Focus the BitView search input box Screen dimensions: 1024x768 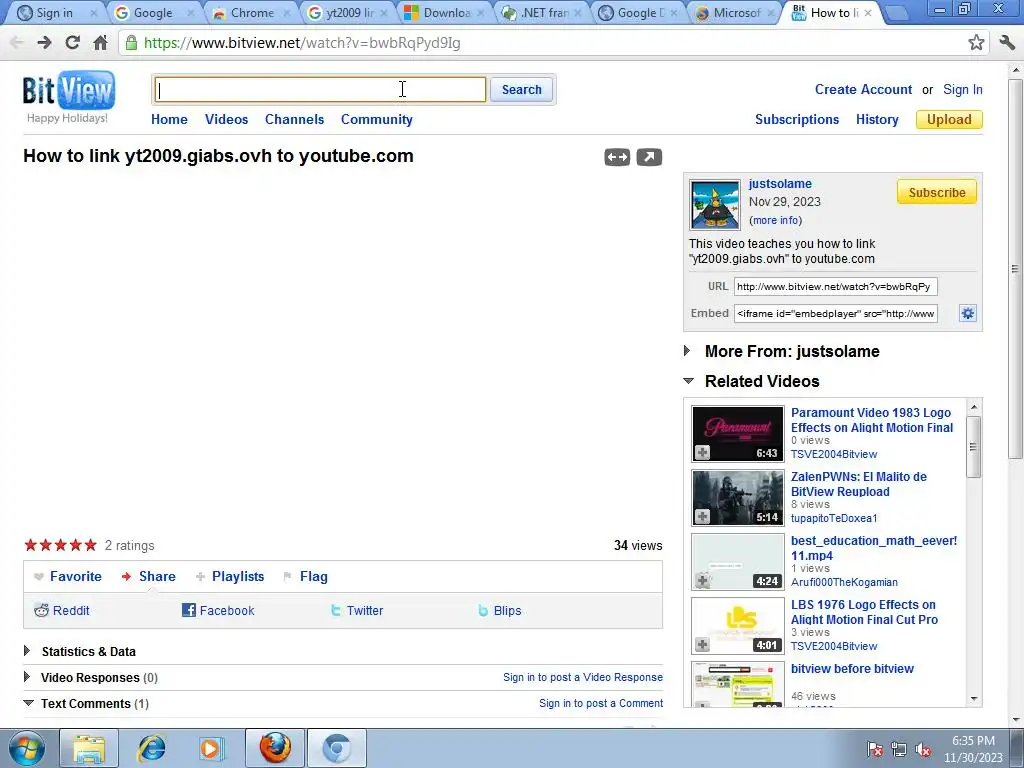[x=320, y=89]
